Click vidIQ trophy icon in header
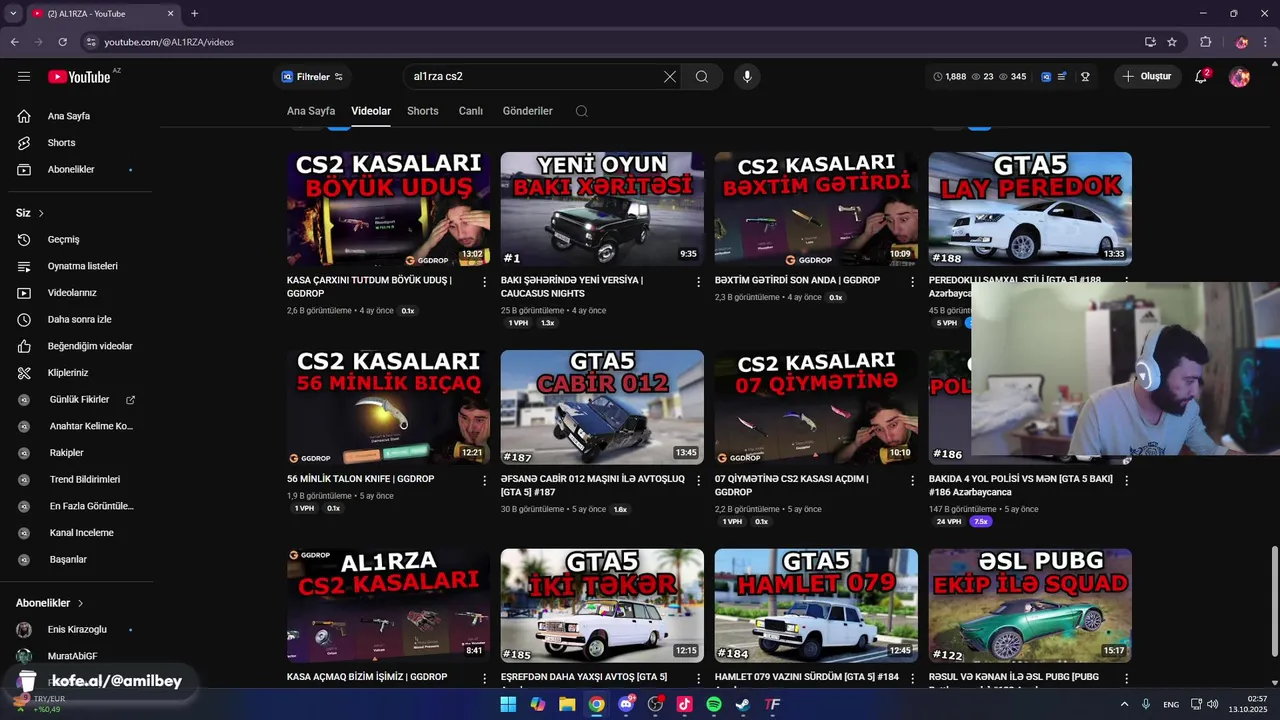Viewport: 1280px width, 720px height. click(1085, 77)
